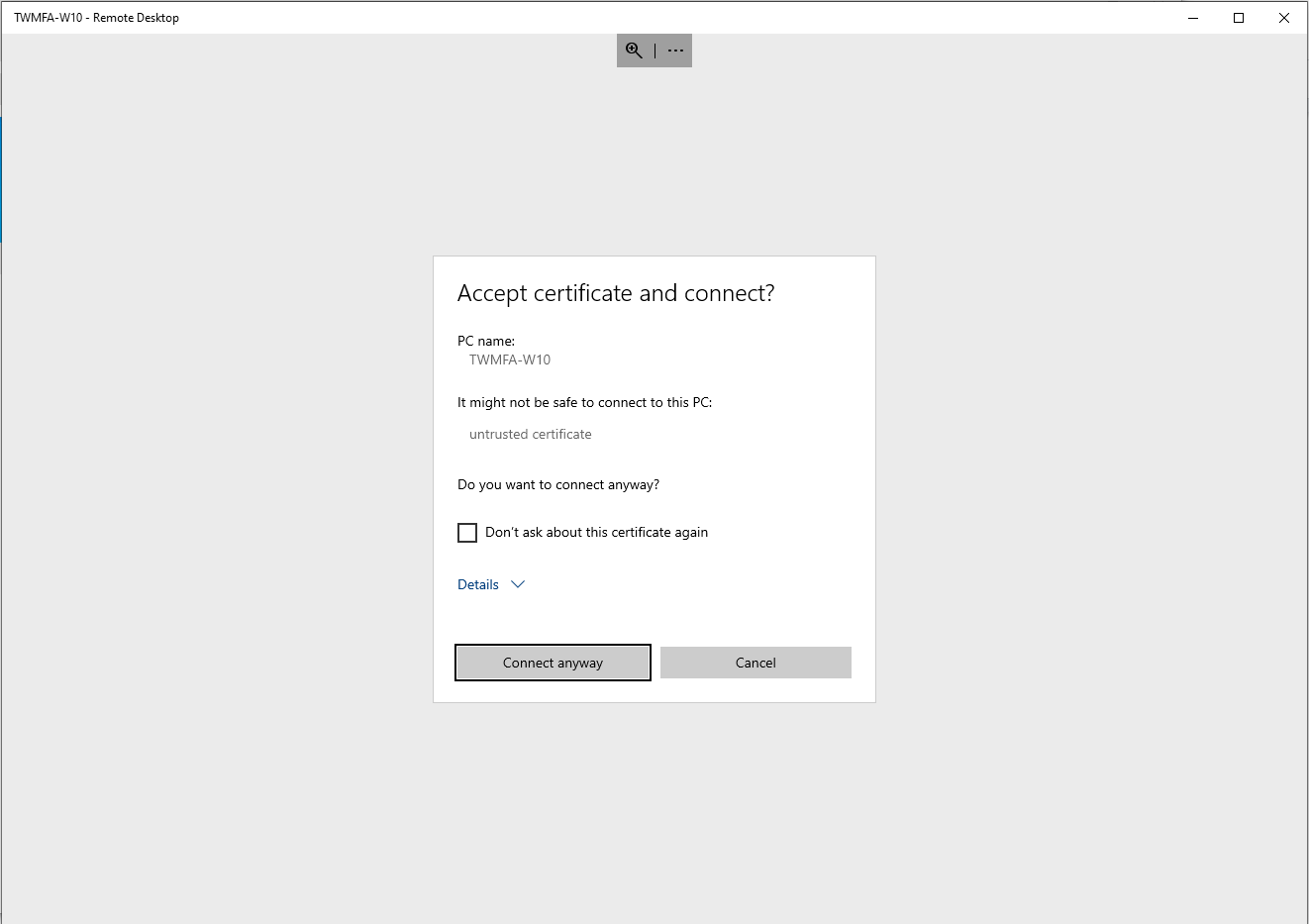Expand the Details section
The width and height of the screenshot is (1309, 924).
point(491,584)
